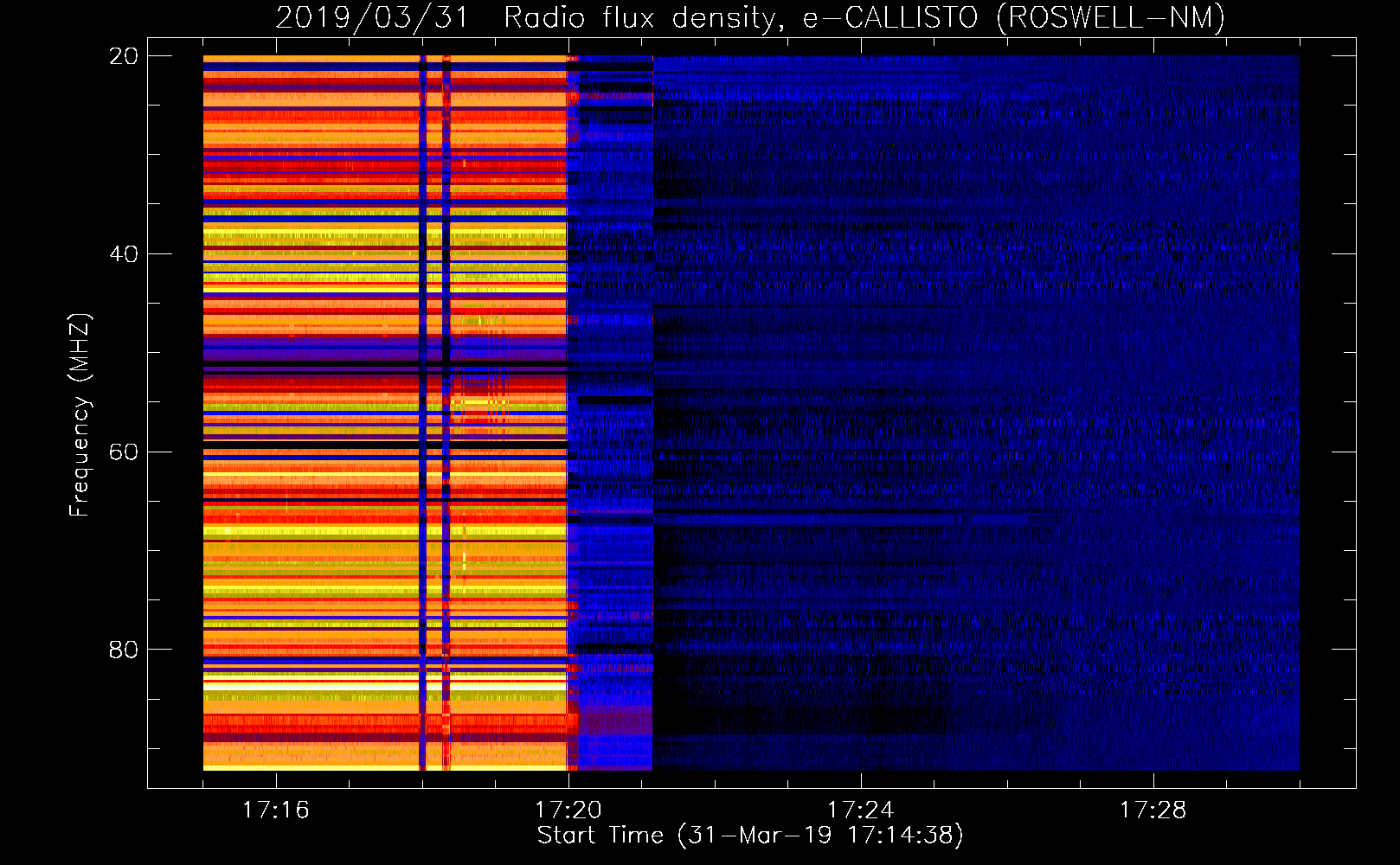Click the frequency tick label '20'
The image size is (1400, 865).
point(124,56)
